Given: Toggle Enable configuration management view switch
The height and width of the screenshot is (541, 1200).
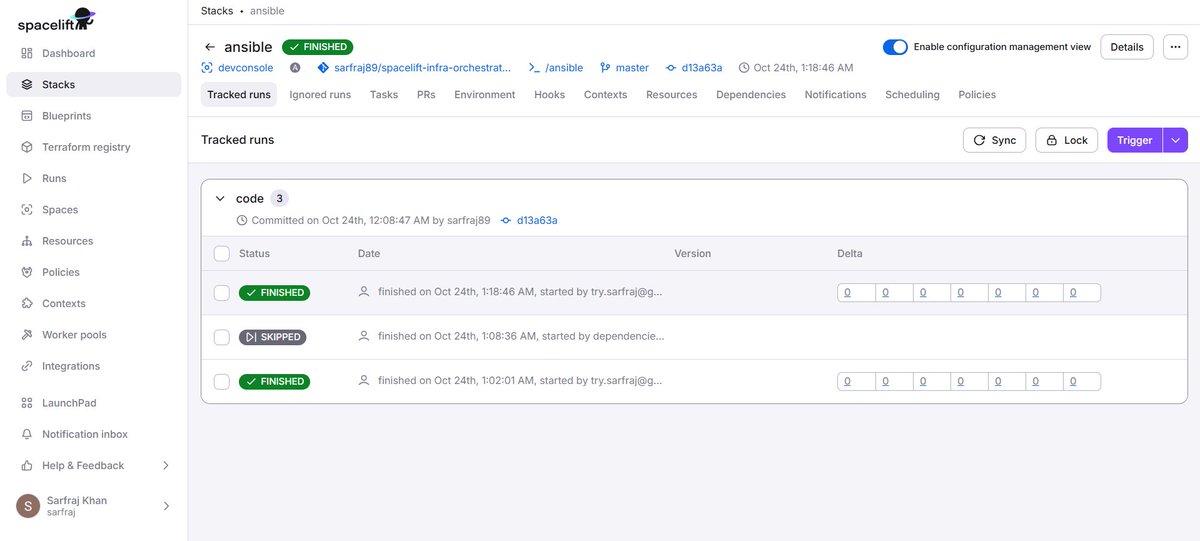Looking at the screenshot, I should pyautogui.click(x=895, y=47).
